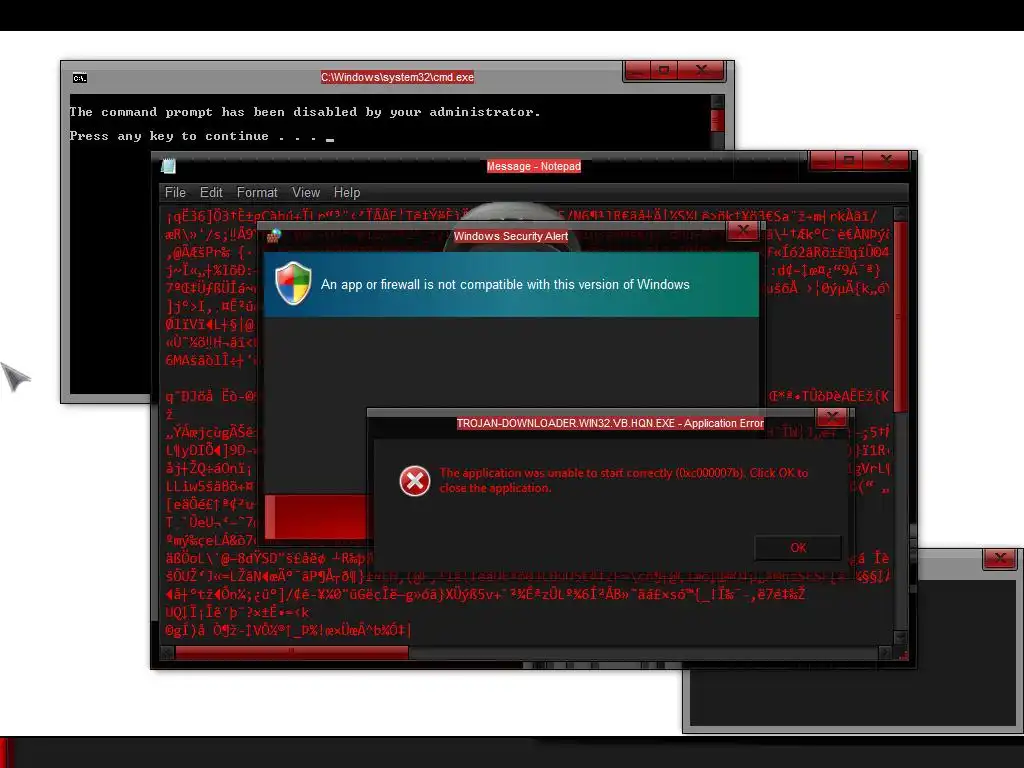1024x768 pixels.
Task: Click the Windows security shield icon
Action: coord(293,283)
